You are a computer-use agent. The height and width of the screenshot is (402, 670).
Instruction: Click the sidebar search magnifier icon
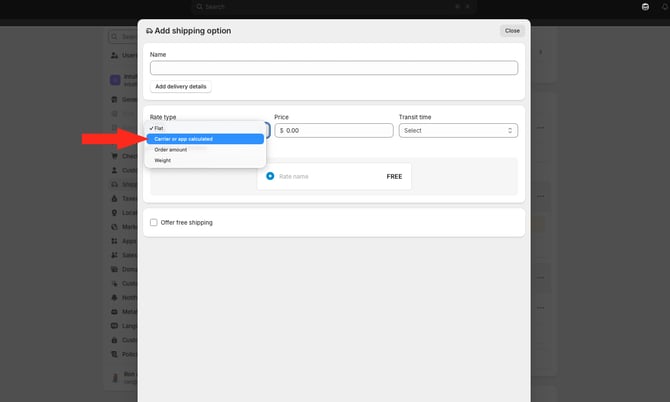tap(114, 37)
